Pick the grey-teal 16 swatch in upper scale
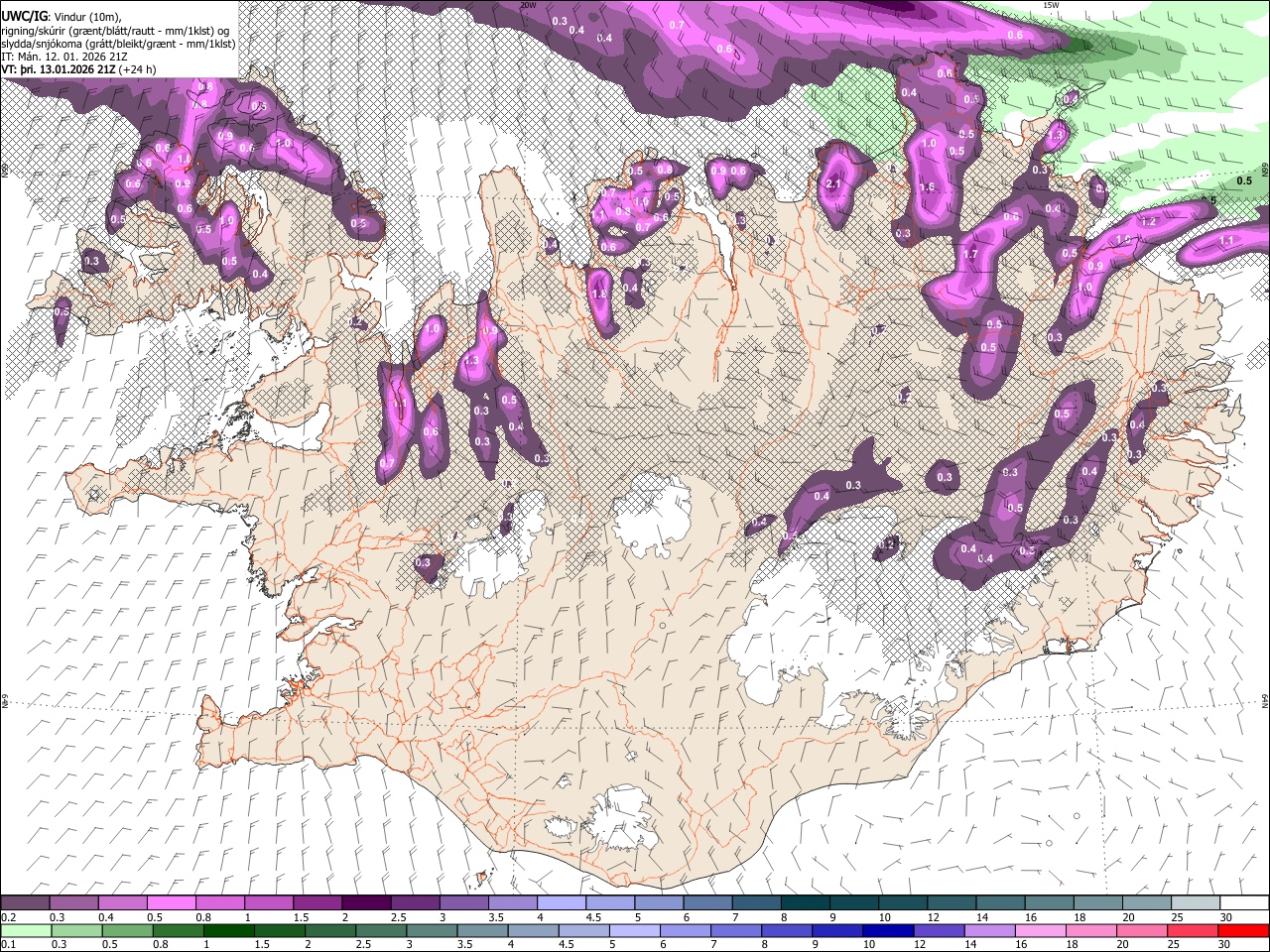Screen dimensions: 1270x952 pos(1049,903)
